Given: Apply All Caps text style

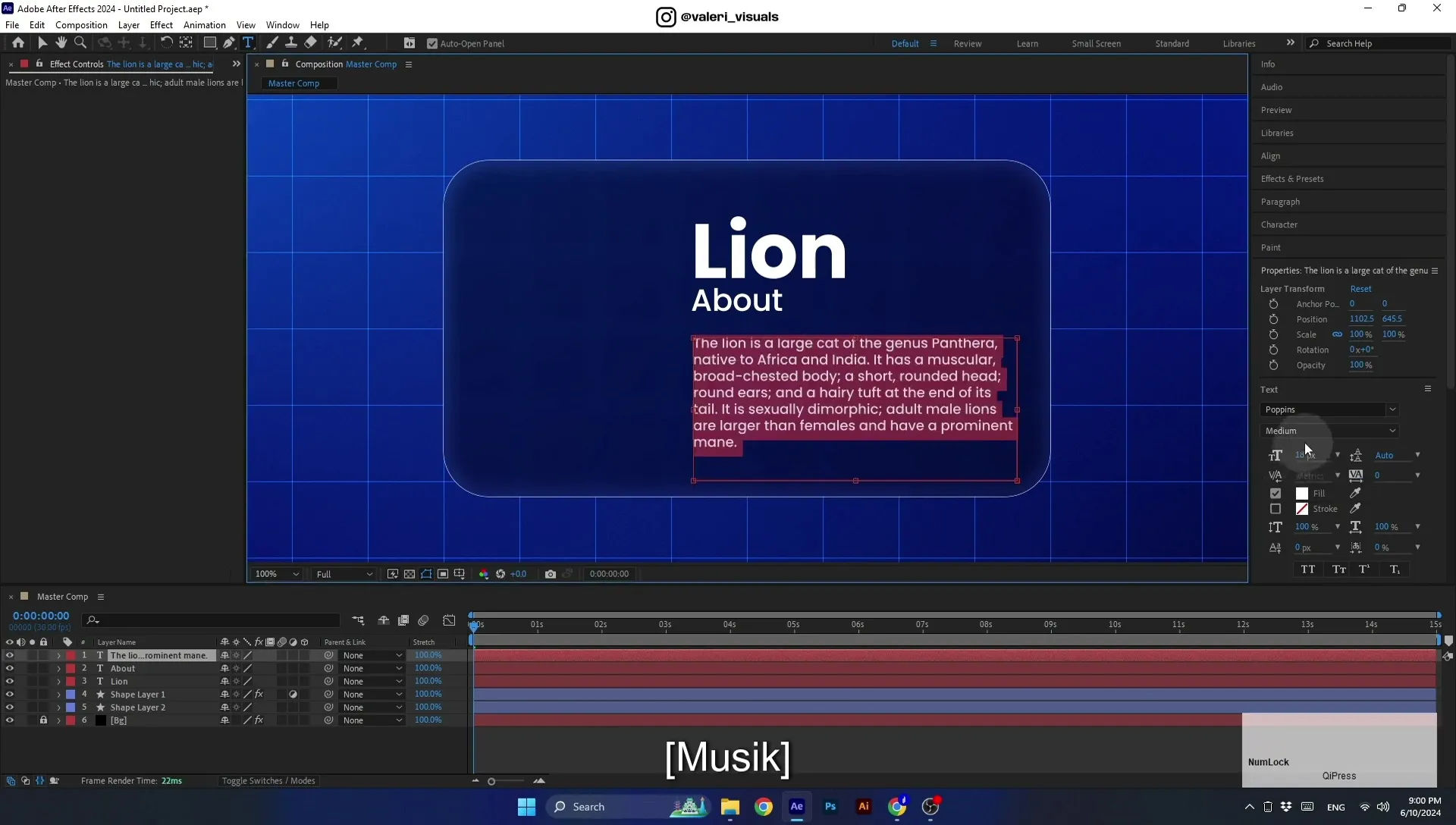Looking at the screenshot, I should (x=1308, y=569).
